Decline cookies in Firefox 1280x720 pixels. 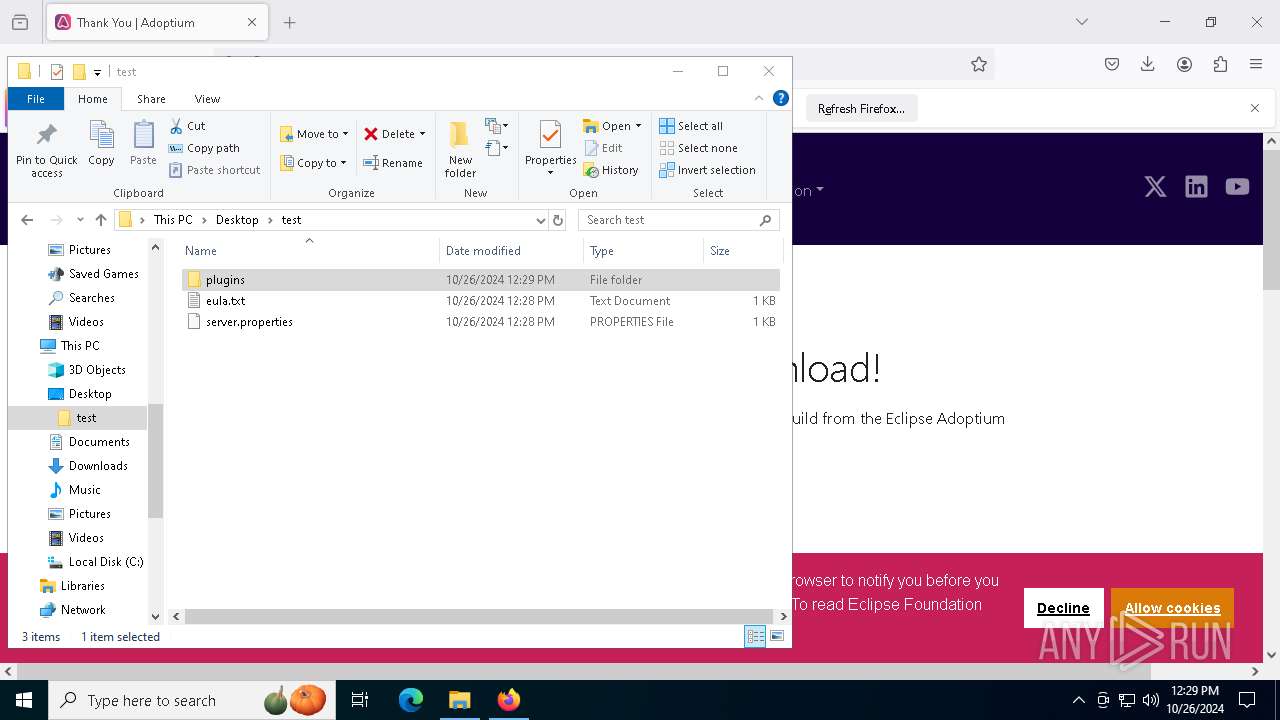(x=1063, y=608)
